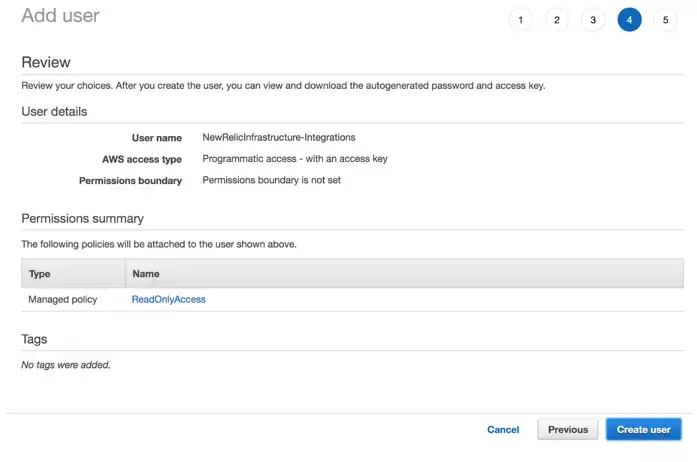697x462 pixels.
Task: Click the Tags section heading
Action: point(34,339)
